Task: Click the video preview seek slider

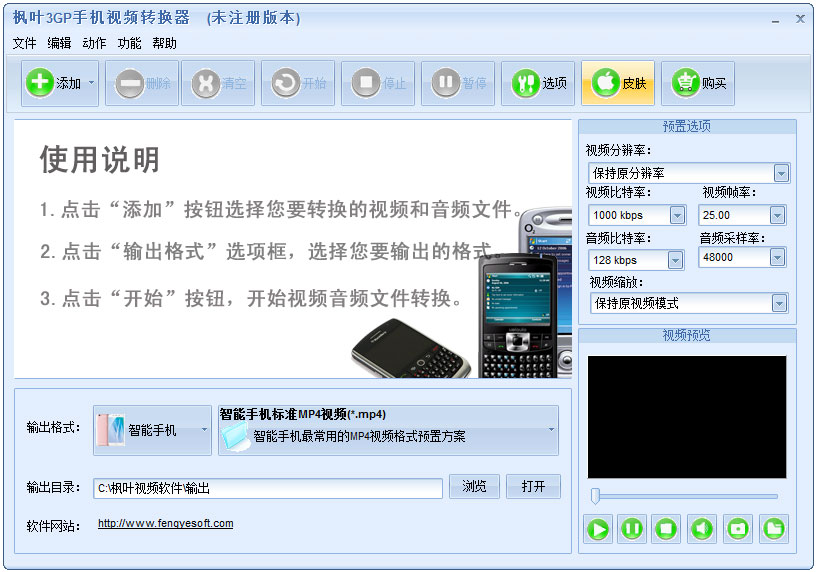Action: pos(685,496)
